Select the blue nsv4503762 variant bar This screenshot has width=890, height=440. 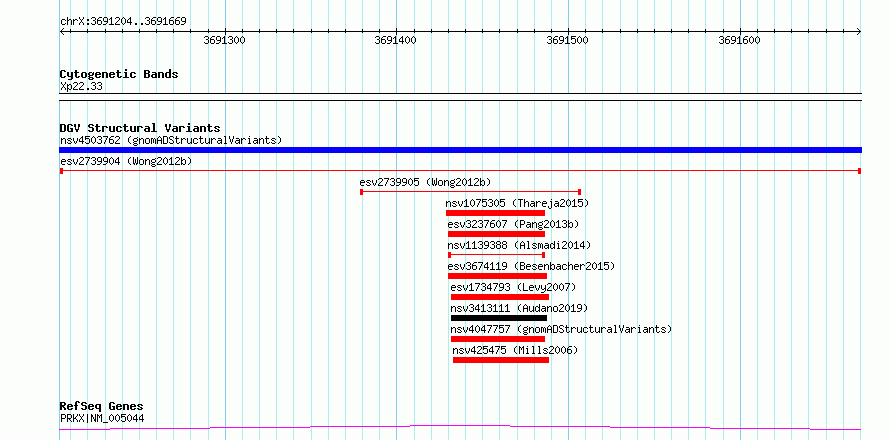point(460,150)
